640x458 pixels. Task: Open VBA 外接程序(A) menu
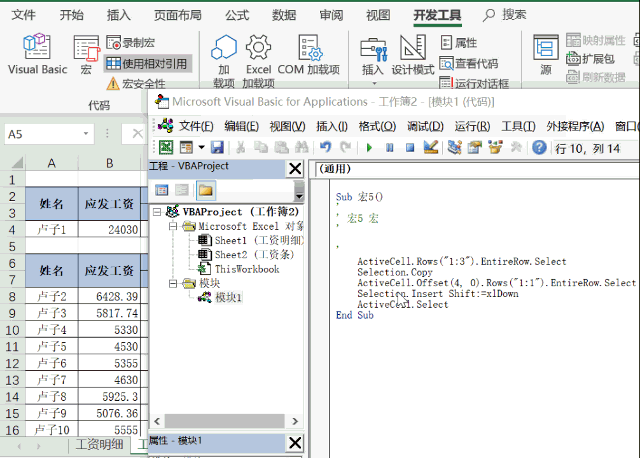[575, 127]
